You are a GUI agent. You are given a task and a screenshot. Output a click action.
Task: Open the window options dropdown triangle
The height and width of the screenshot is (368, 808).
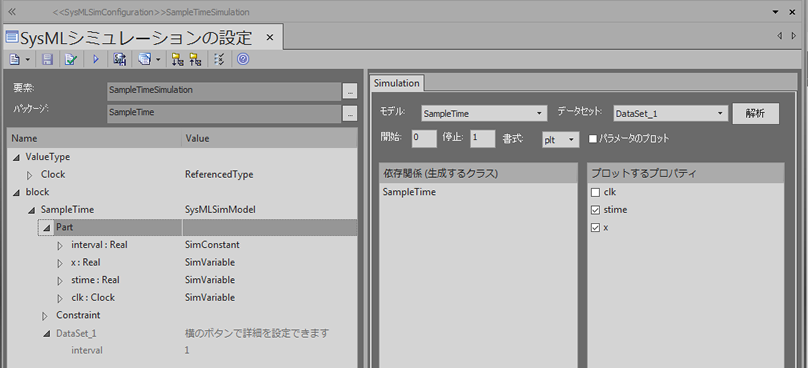776,11
